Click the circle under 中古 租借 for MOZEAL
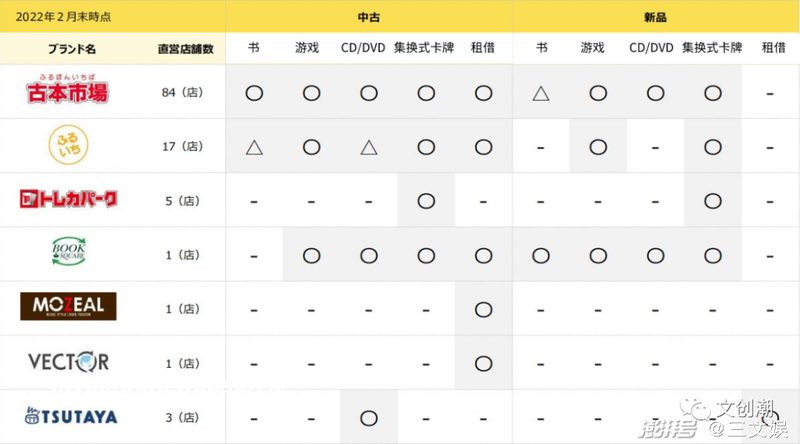 pos(484,308)
